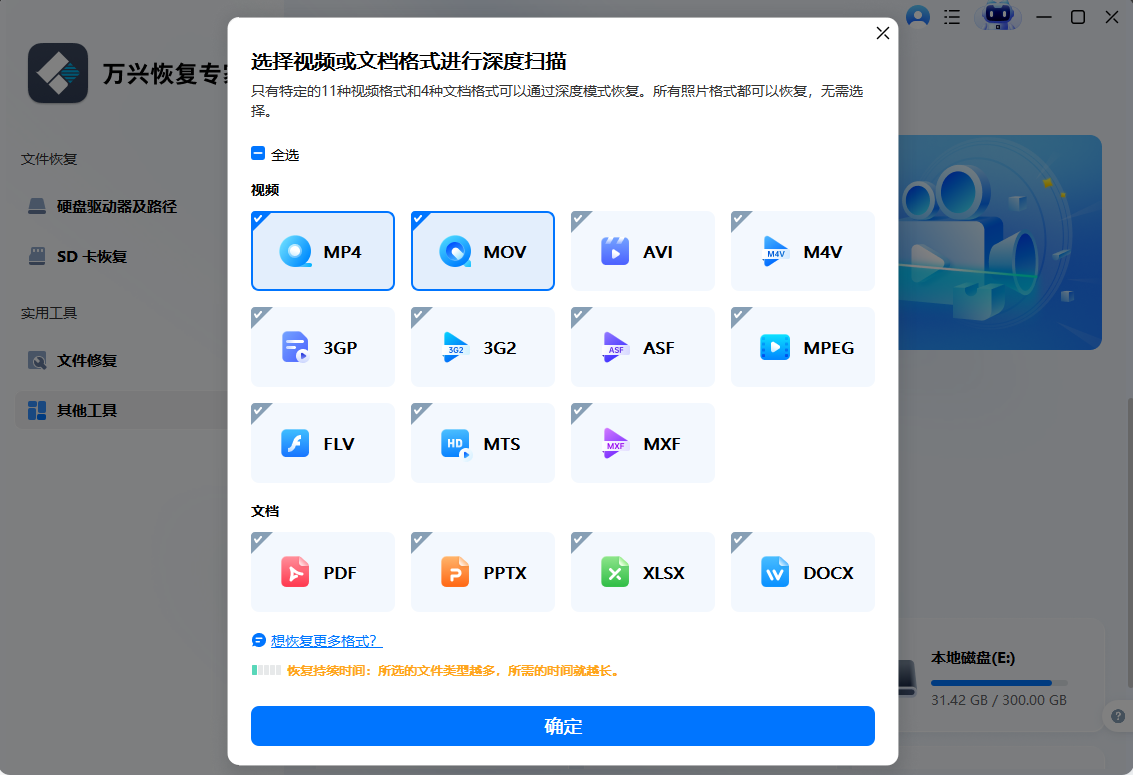Click the PDF document format icon
The width and height of the screenshot is (1133, 775).
[x=322, y=572]
